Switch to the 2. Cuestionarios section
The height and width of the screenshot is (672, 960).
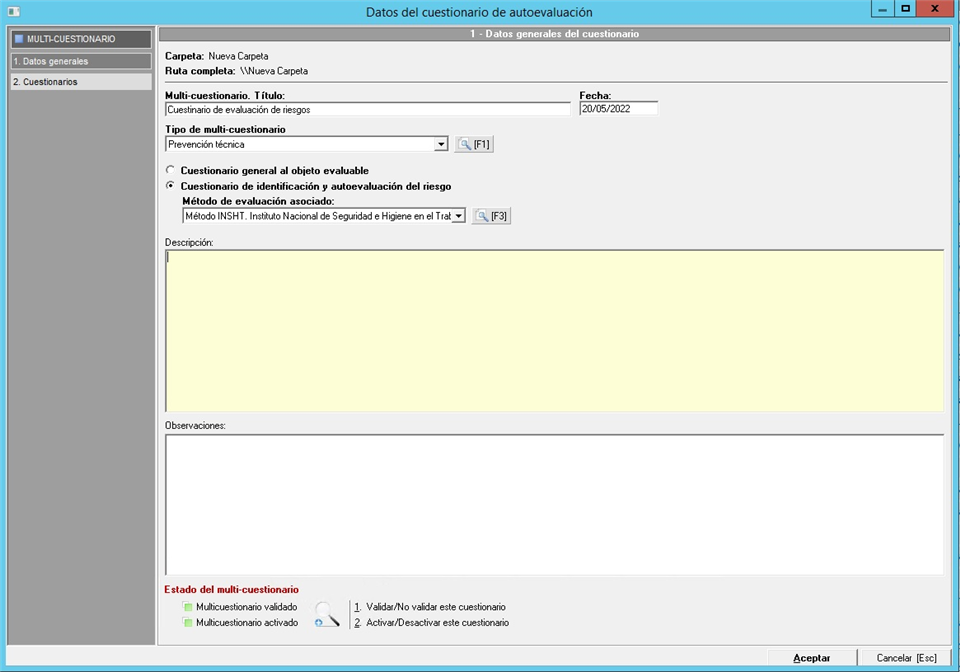pyautogui.click(x=80, y=82)
